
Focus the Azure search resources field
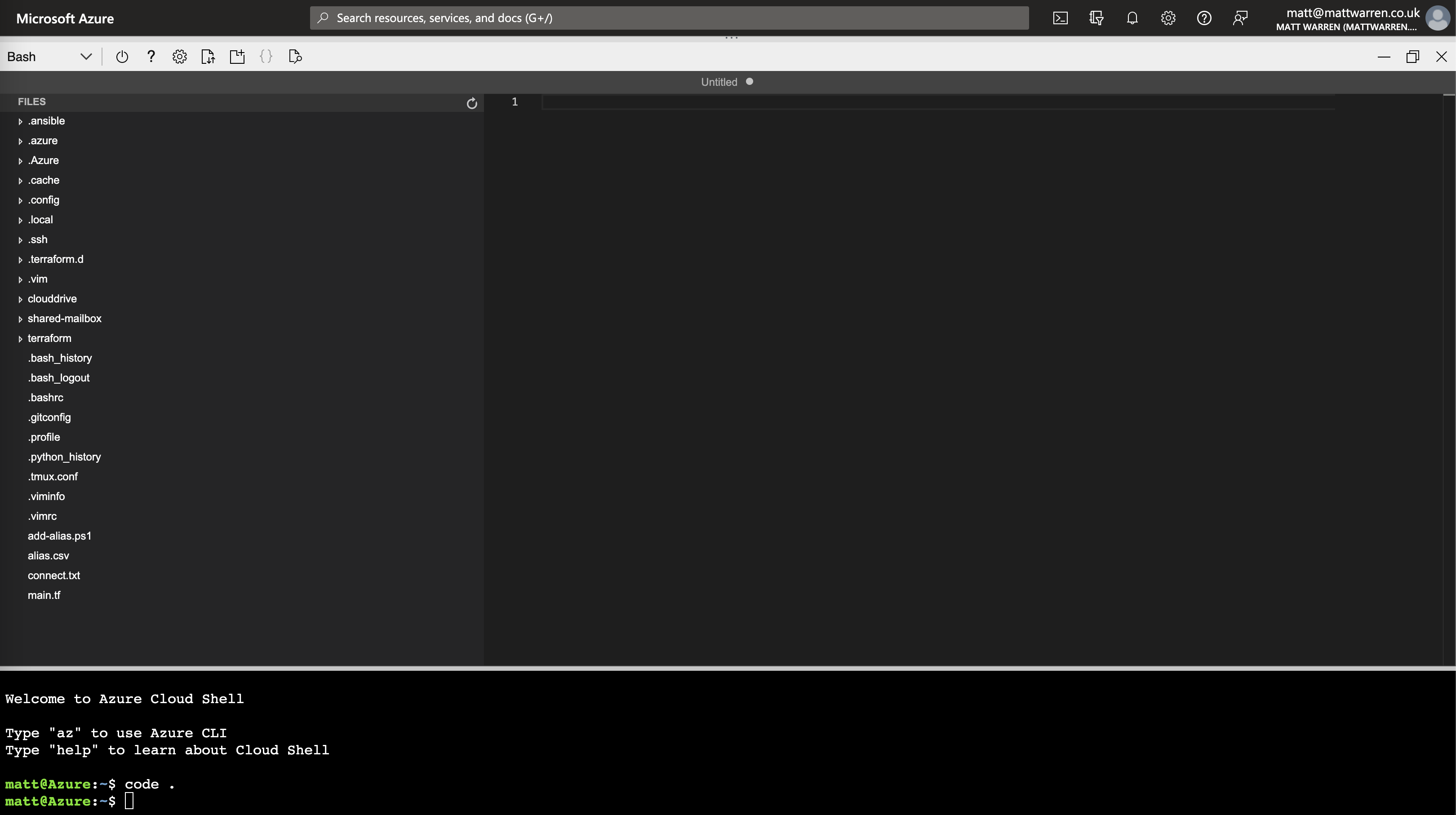[x=669, y=18]
